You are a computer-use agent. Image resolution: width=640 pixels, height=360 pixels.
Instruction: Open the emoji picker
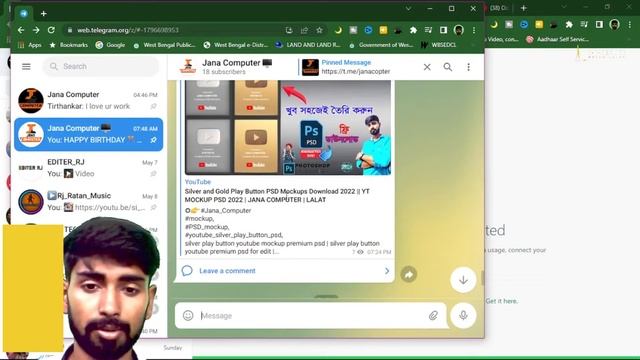point(188,316)
